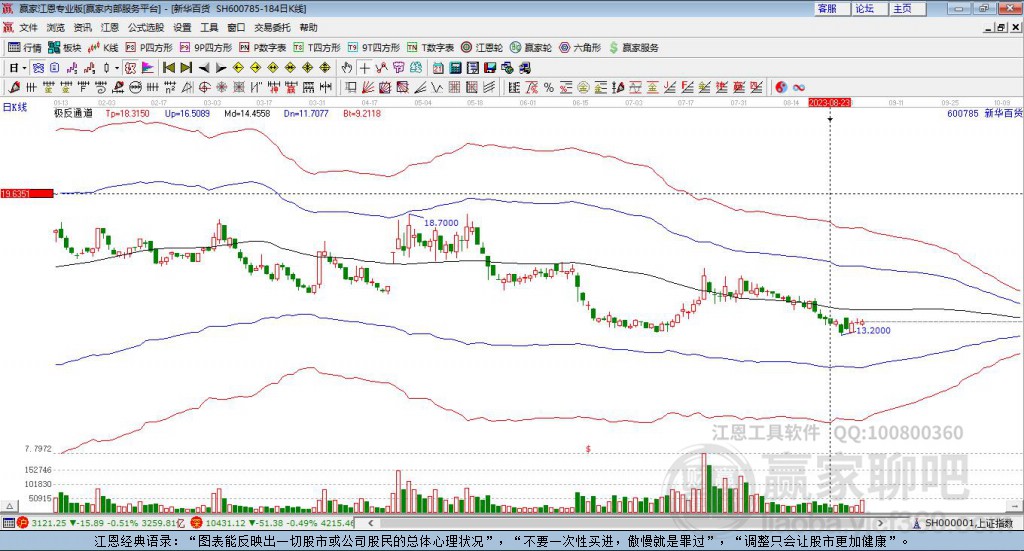Open the 9P四方形 tool
This screenshot has height=551, width=1024.
206,48
